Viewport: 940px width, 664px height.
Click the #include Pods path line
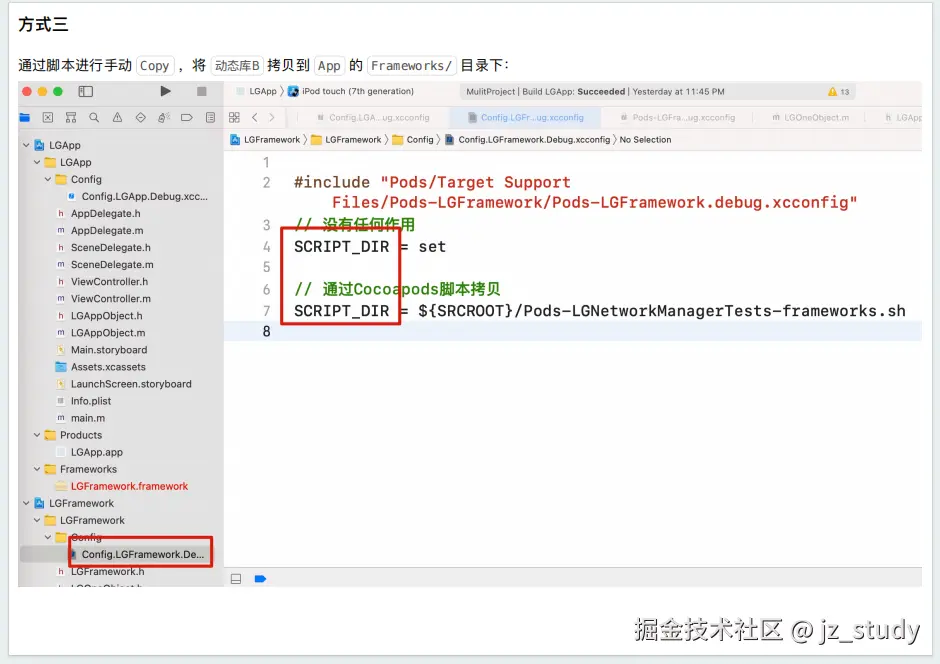click(x=576, y=192)
